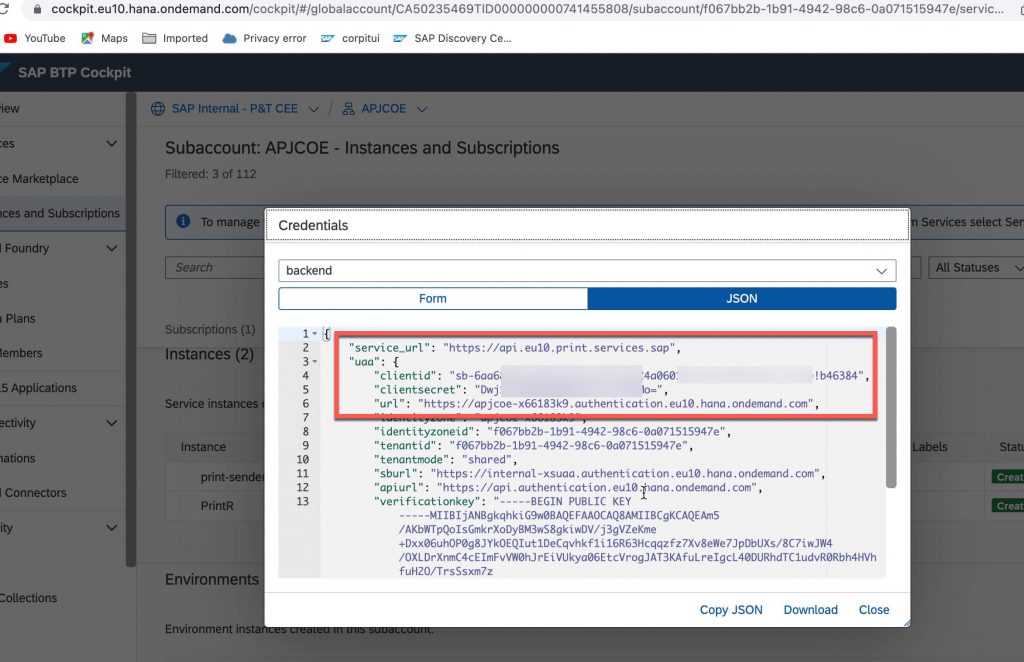Collapse the root JSON object at line 1
The width and height of the screenshot is (1024, 662).
pyautogui.click(x=315, y=334)
